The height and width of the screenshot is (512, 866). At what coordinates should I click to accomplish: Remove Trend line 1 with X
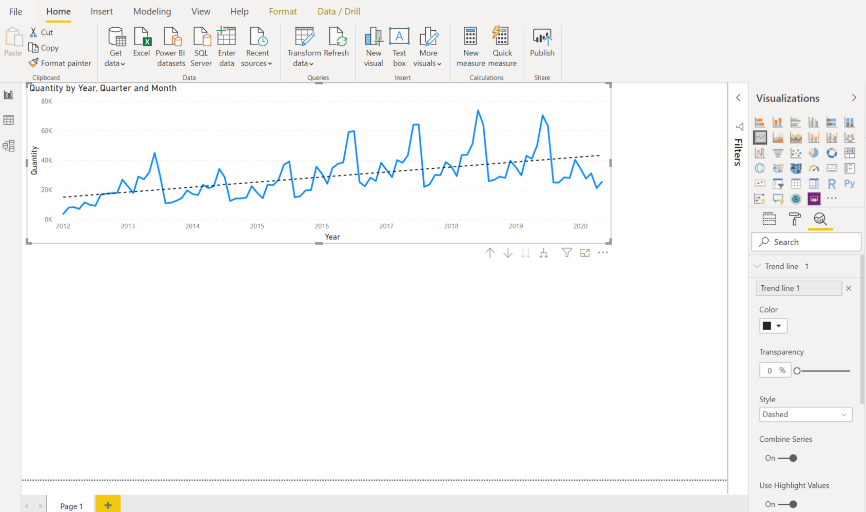848,288
